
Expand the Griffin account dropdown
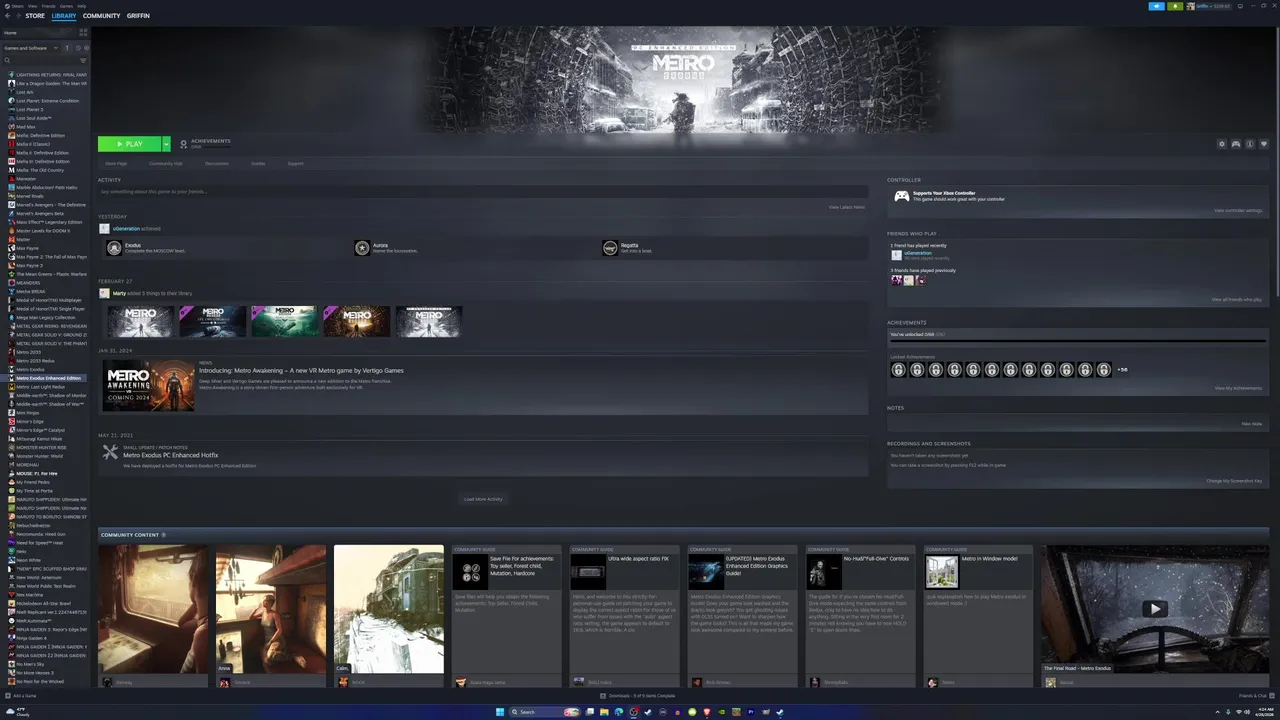[1208, 6]
